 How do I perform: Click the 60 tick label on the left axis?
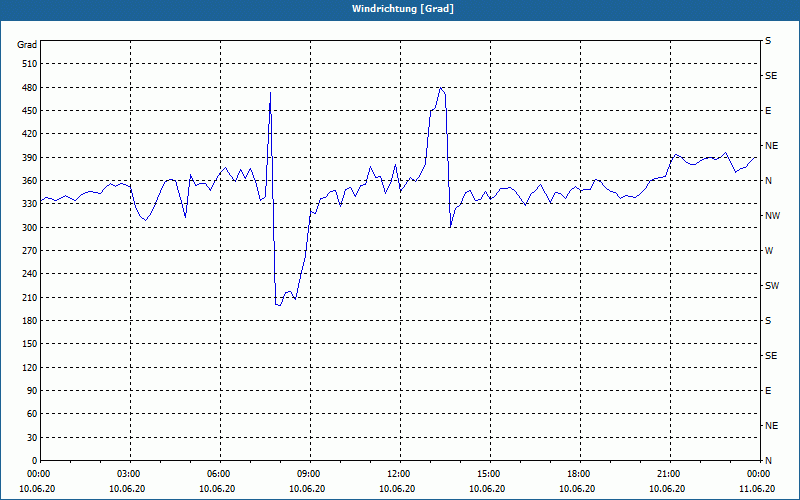click(32, 414)
